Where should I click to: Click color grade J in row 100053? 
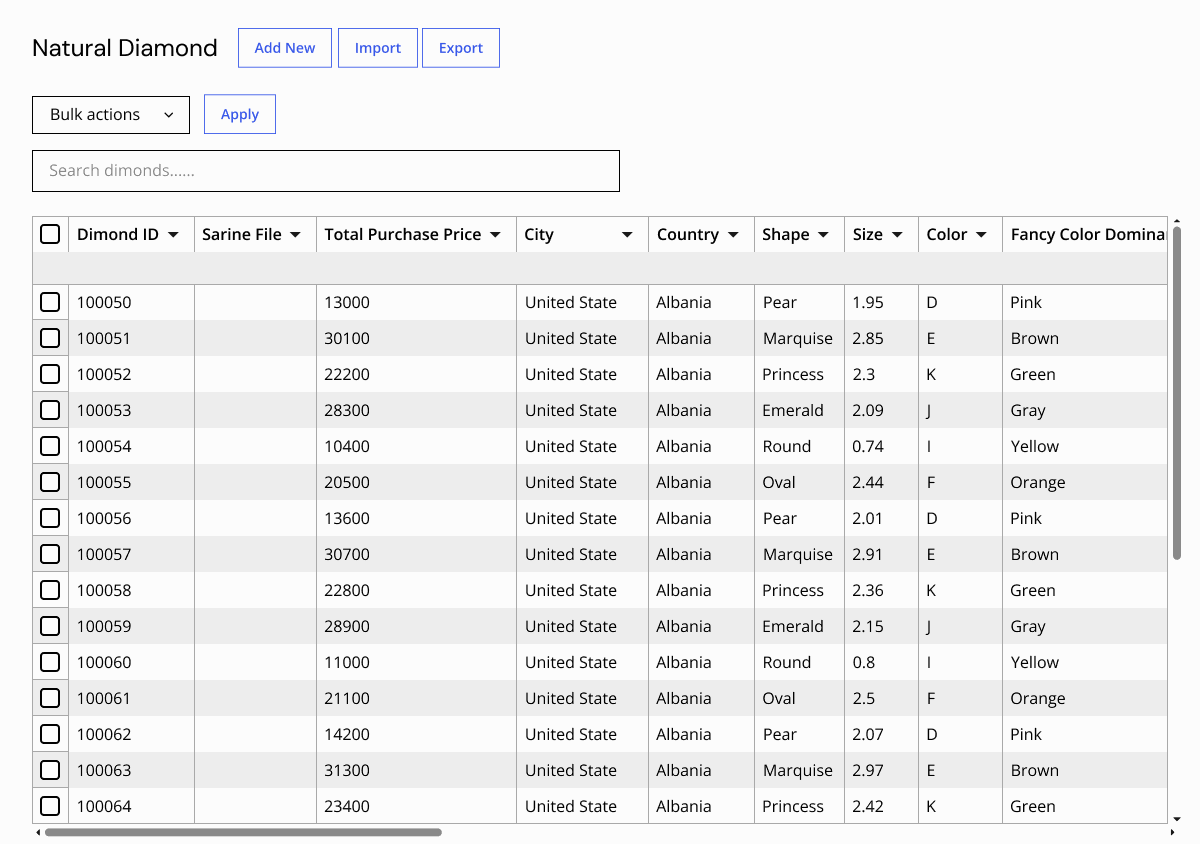pyautogui.click(x=960, y=410)
